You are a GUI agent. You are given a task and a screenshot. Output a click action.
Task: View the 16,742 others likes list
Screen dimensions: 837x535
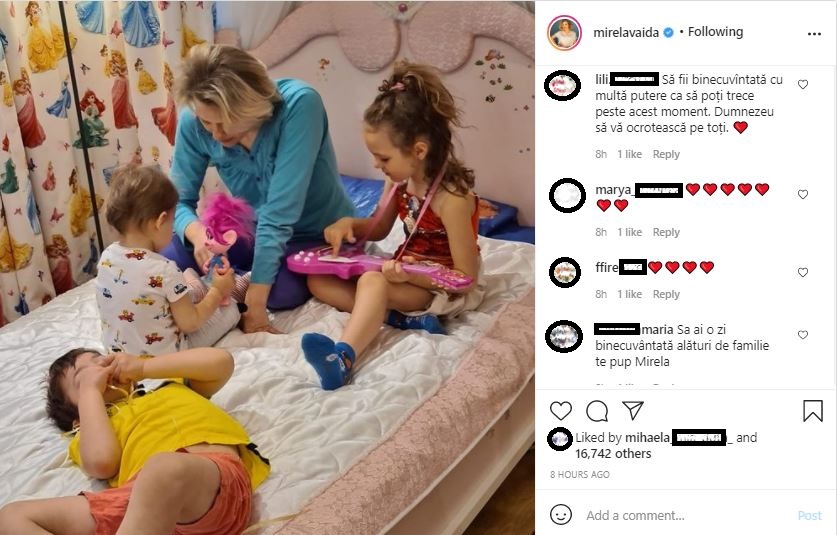pos(613,454)
